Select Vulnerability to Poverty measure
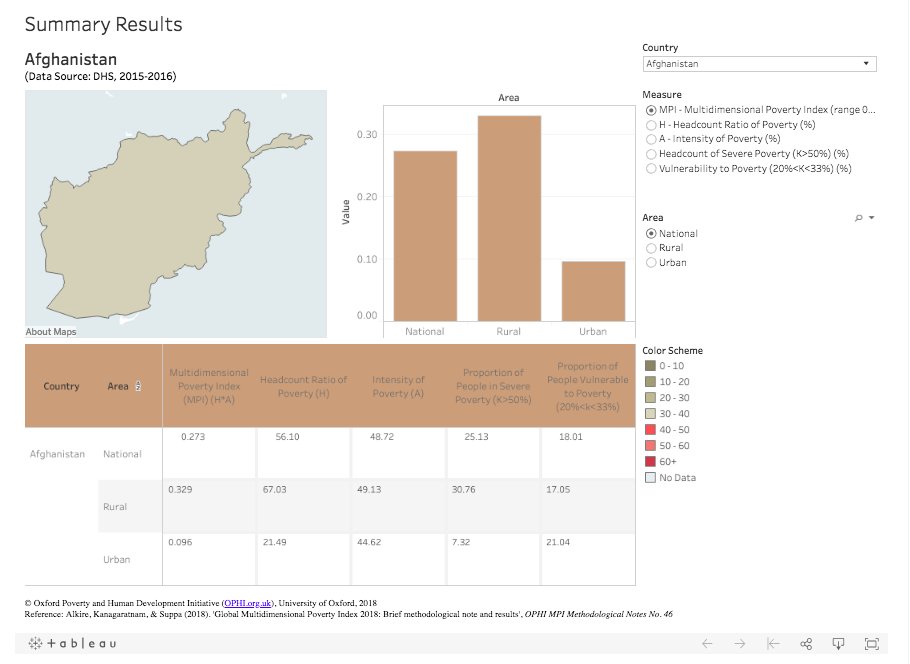910x664 pixels. pos(651,168)
